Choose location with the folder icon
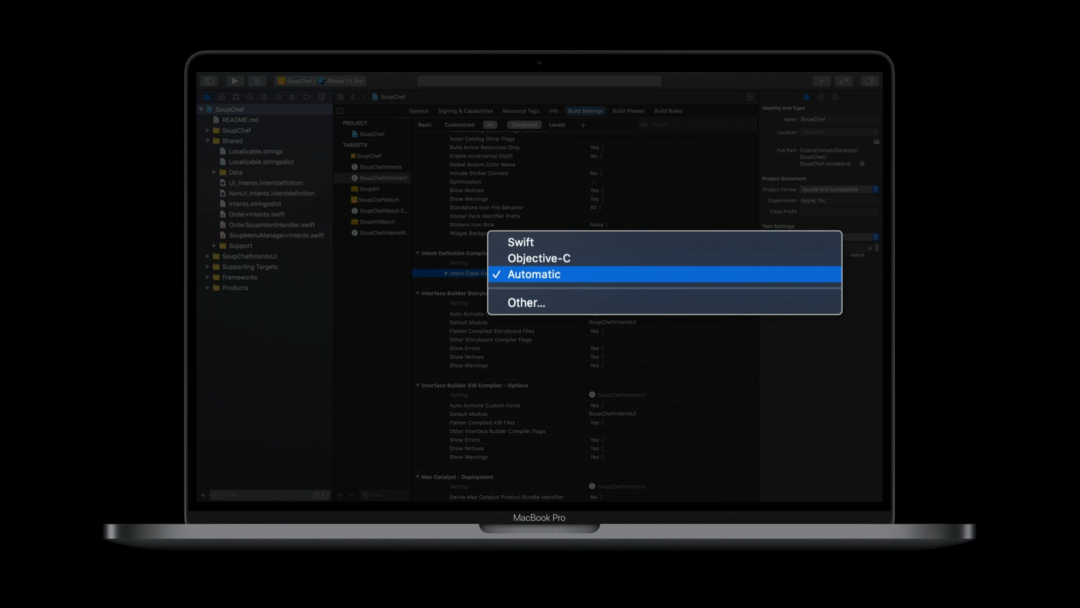The height and width of the screenshot is (608, 1080). click(876, 141)
